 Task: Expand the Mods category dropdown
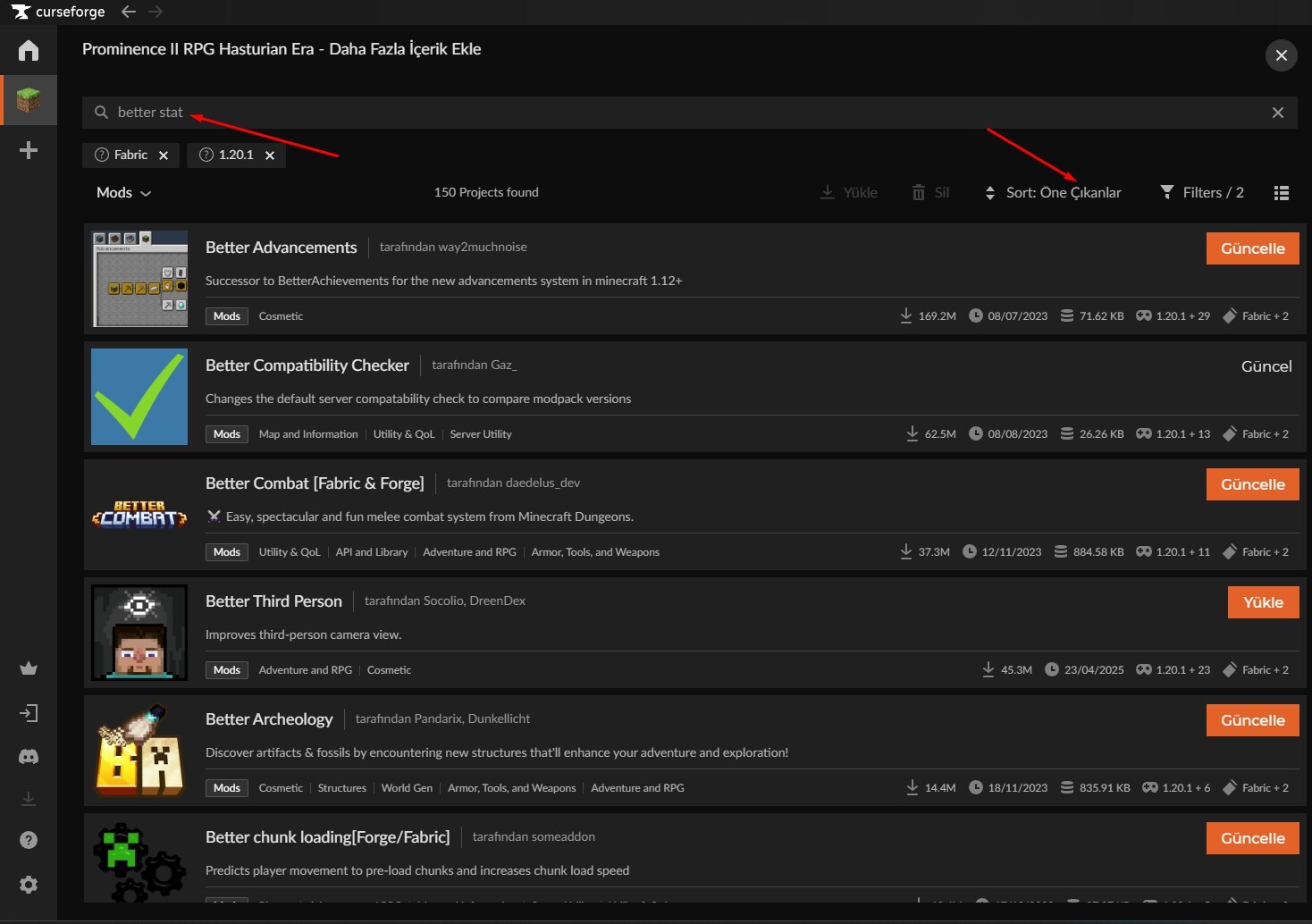(x=123, y=193)
